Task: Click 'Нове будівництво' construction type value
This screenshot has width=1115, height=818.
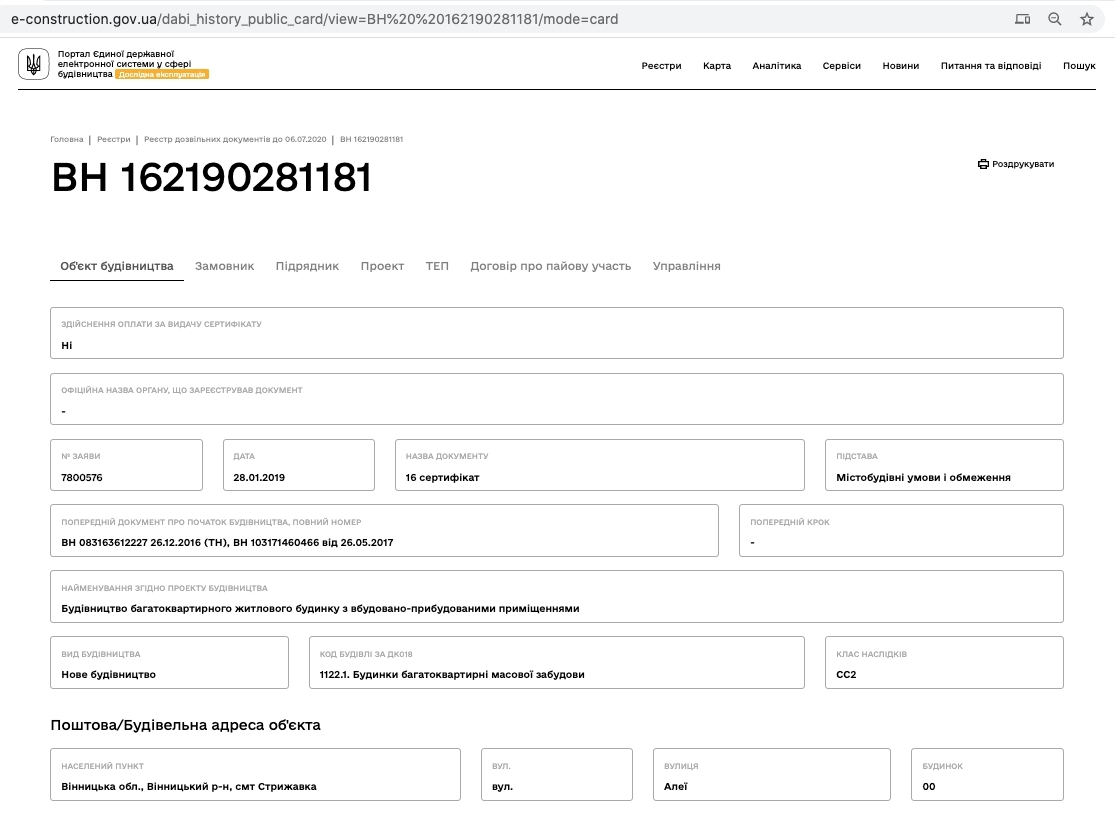Action: 108,674
